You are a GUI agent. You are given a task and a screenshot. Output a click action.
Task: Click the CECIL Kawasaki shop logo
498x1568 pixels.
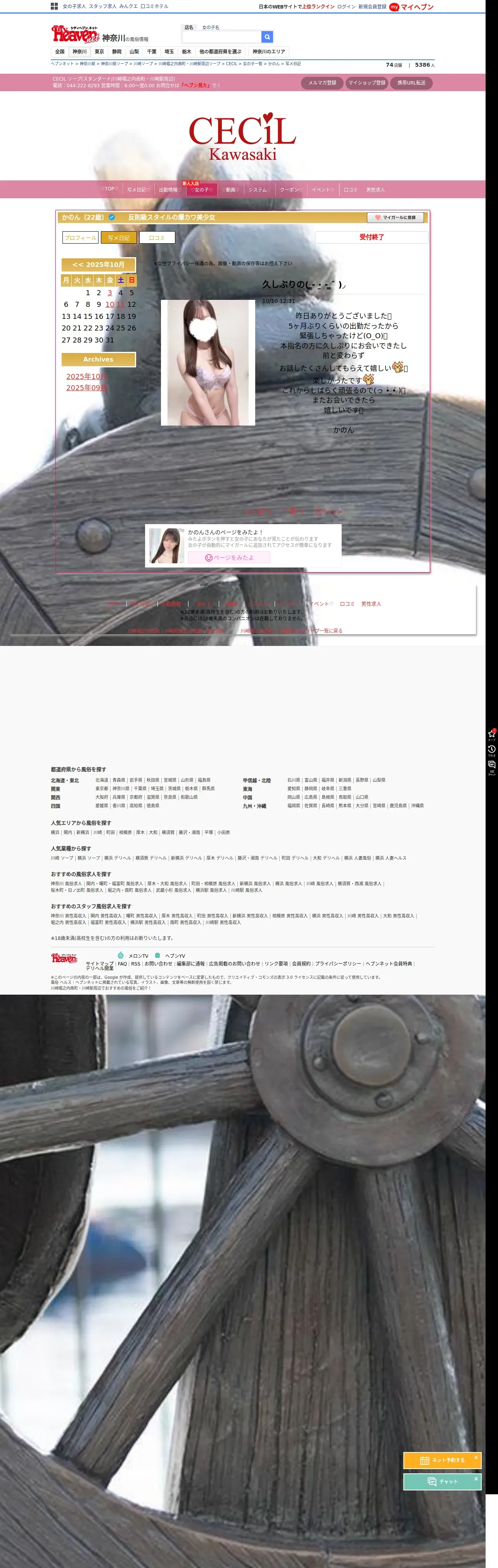[x=242, y=137]
